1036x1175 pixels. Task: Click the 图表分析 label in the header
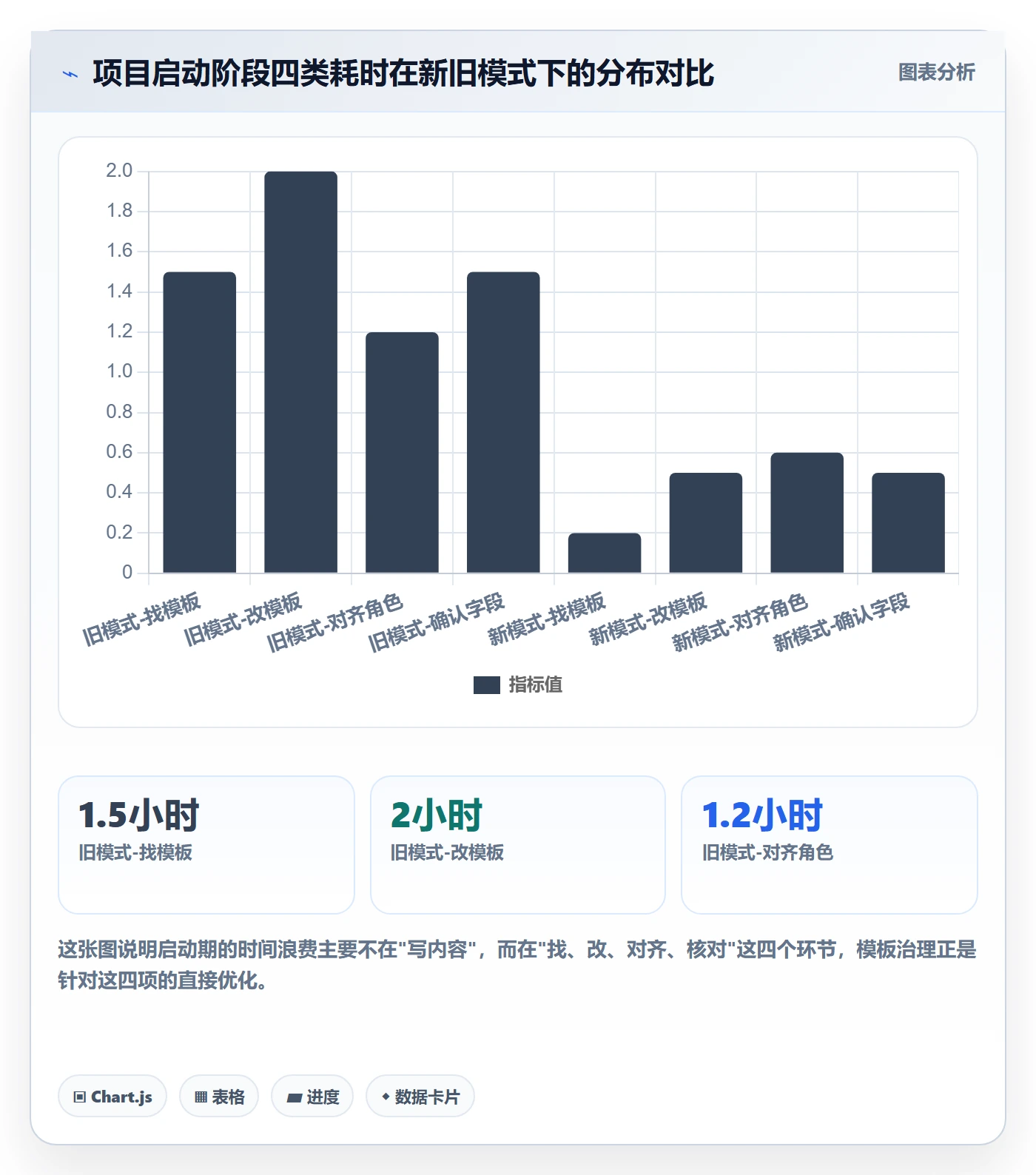(936, 73)
